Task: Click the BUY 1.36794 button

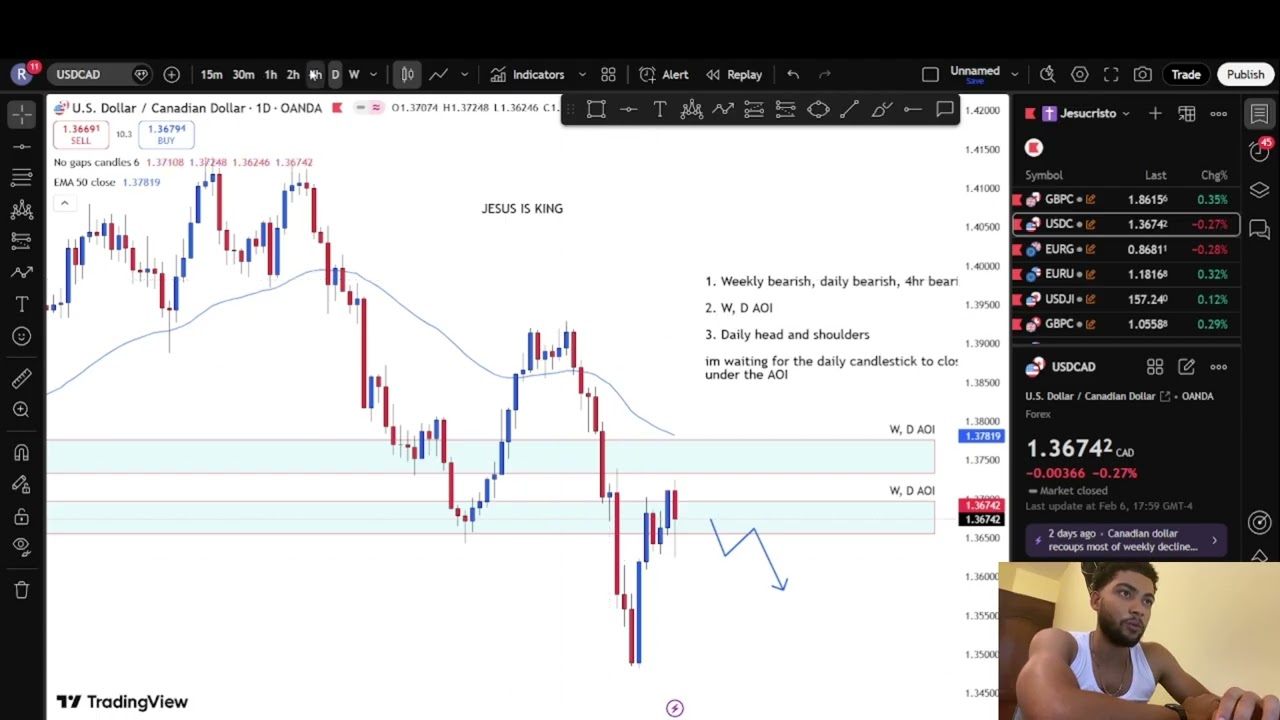Action: [x=166, y=134]
